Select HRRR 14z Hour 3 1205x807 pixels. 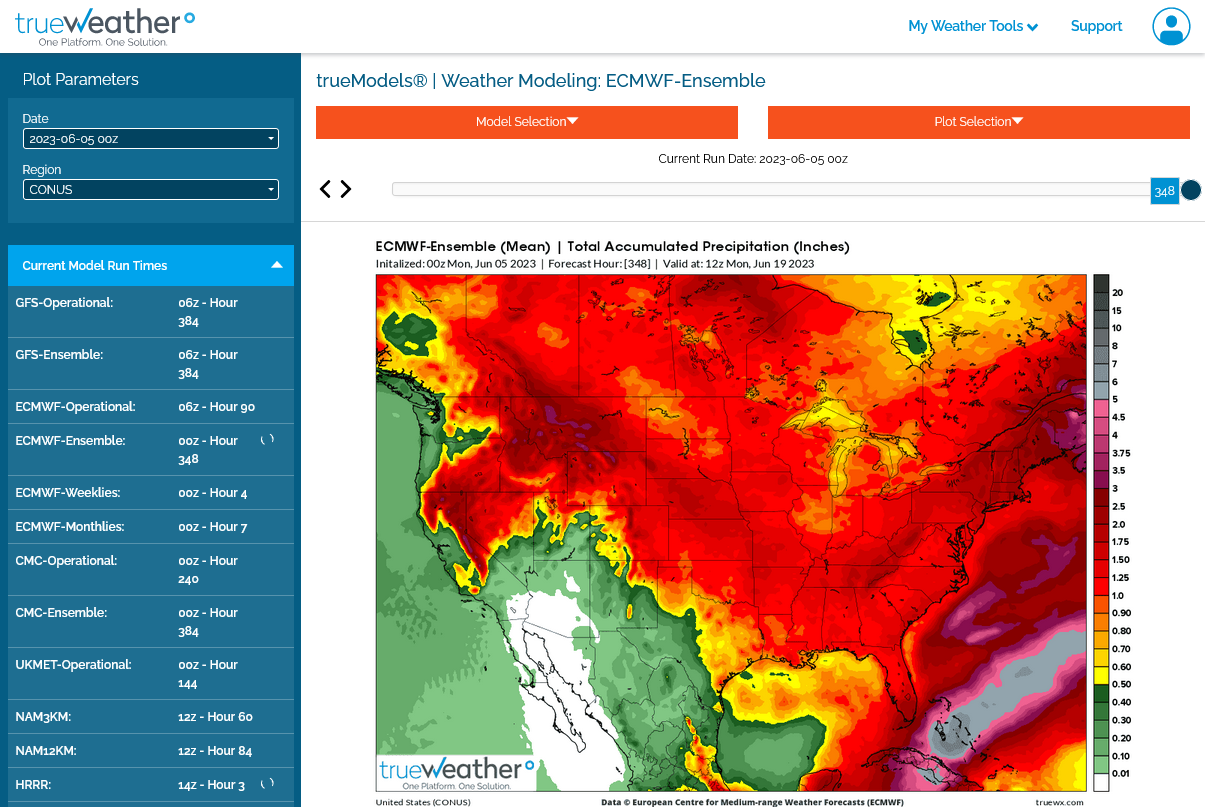(x=151, y=785)
